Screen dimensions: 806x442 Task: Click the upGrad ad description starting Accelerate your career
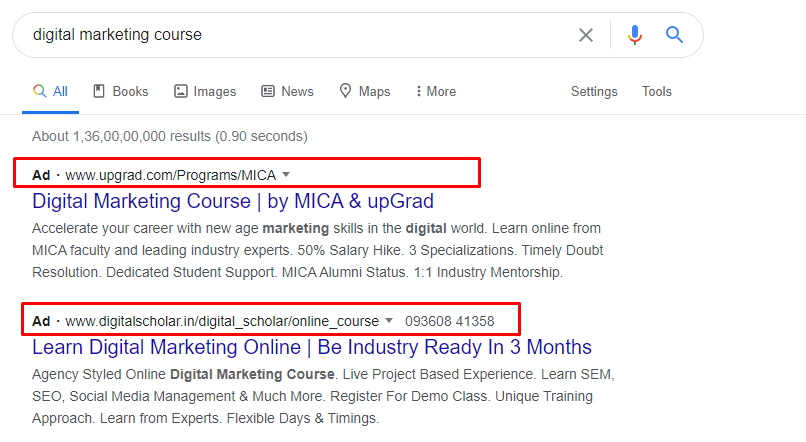(x=317, y=250)
